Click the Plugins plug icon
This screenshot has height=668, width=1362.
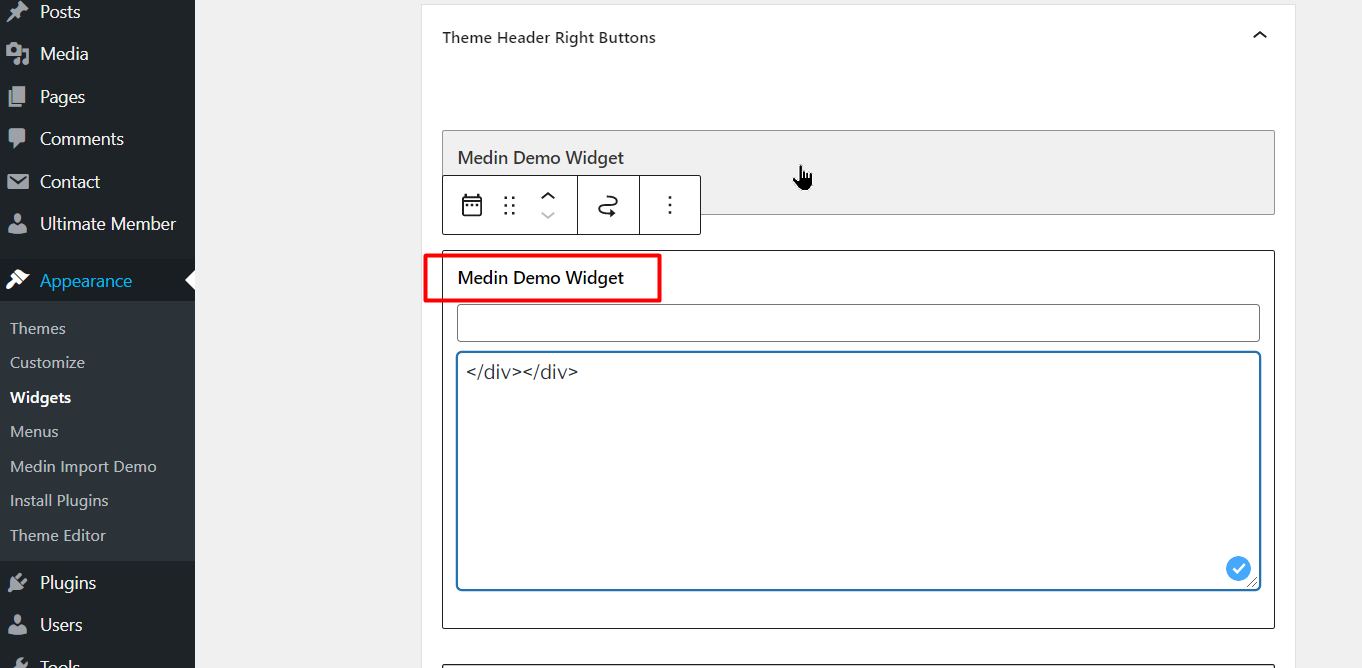click(18, 583)
